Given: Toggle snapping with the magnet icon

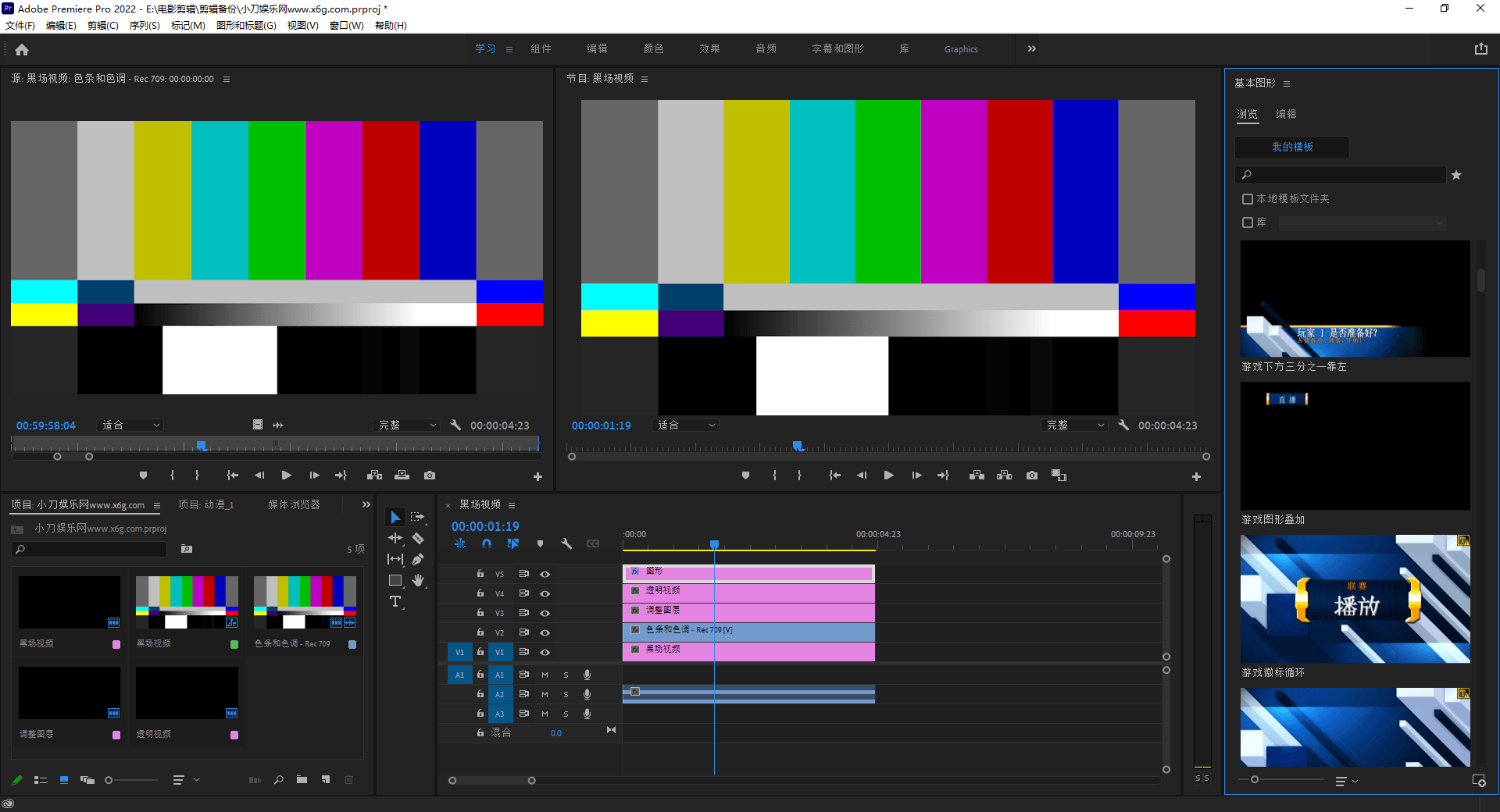Looking at the screenshot, I should [x=486, y=543].
